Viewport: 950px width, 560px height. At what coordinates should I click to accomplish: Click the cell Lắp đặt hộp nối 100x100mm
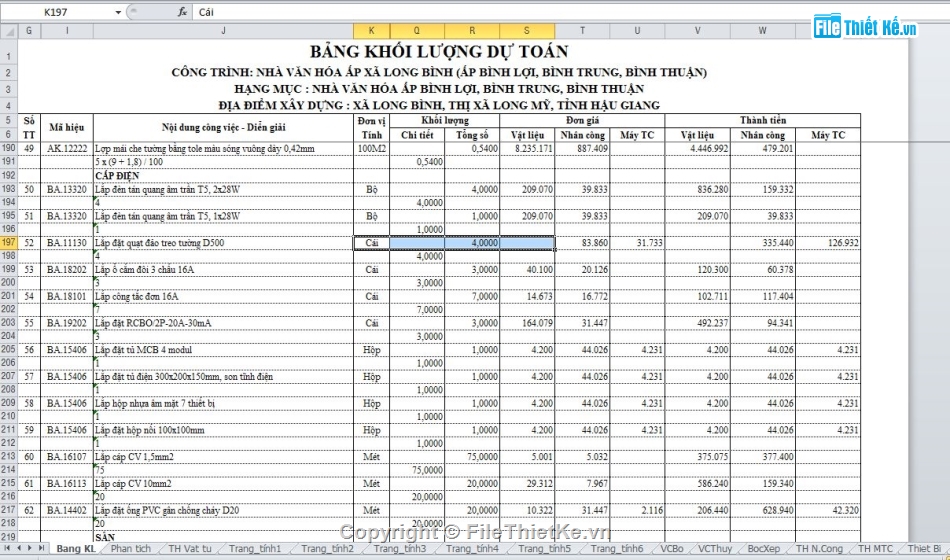[223, 430]
